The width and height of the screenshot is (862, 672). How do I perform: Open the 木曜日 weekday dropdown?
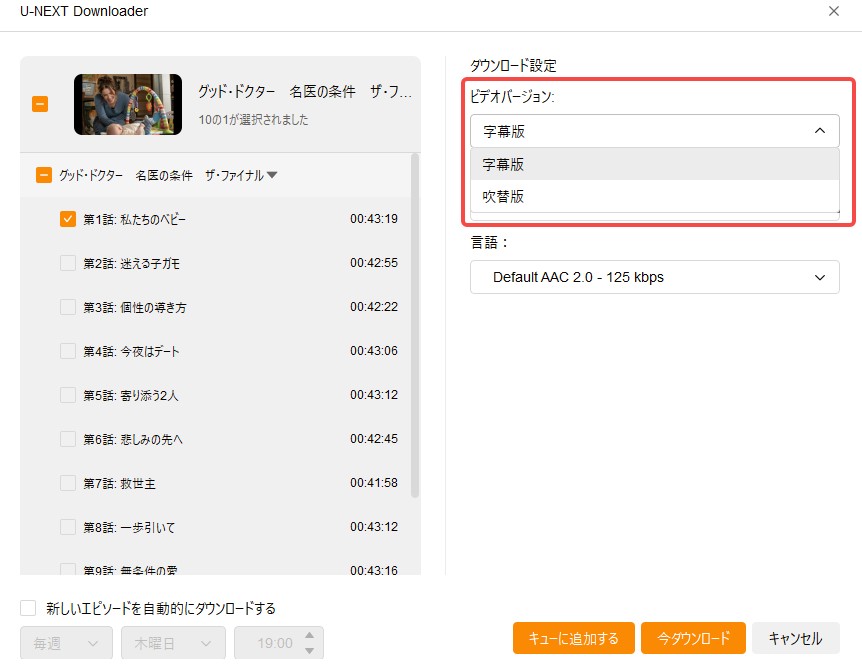[x=172, y=643]
